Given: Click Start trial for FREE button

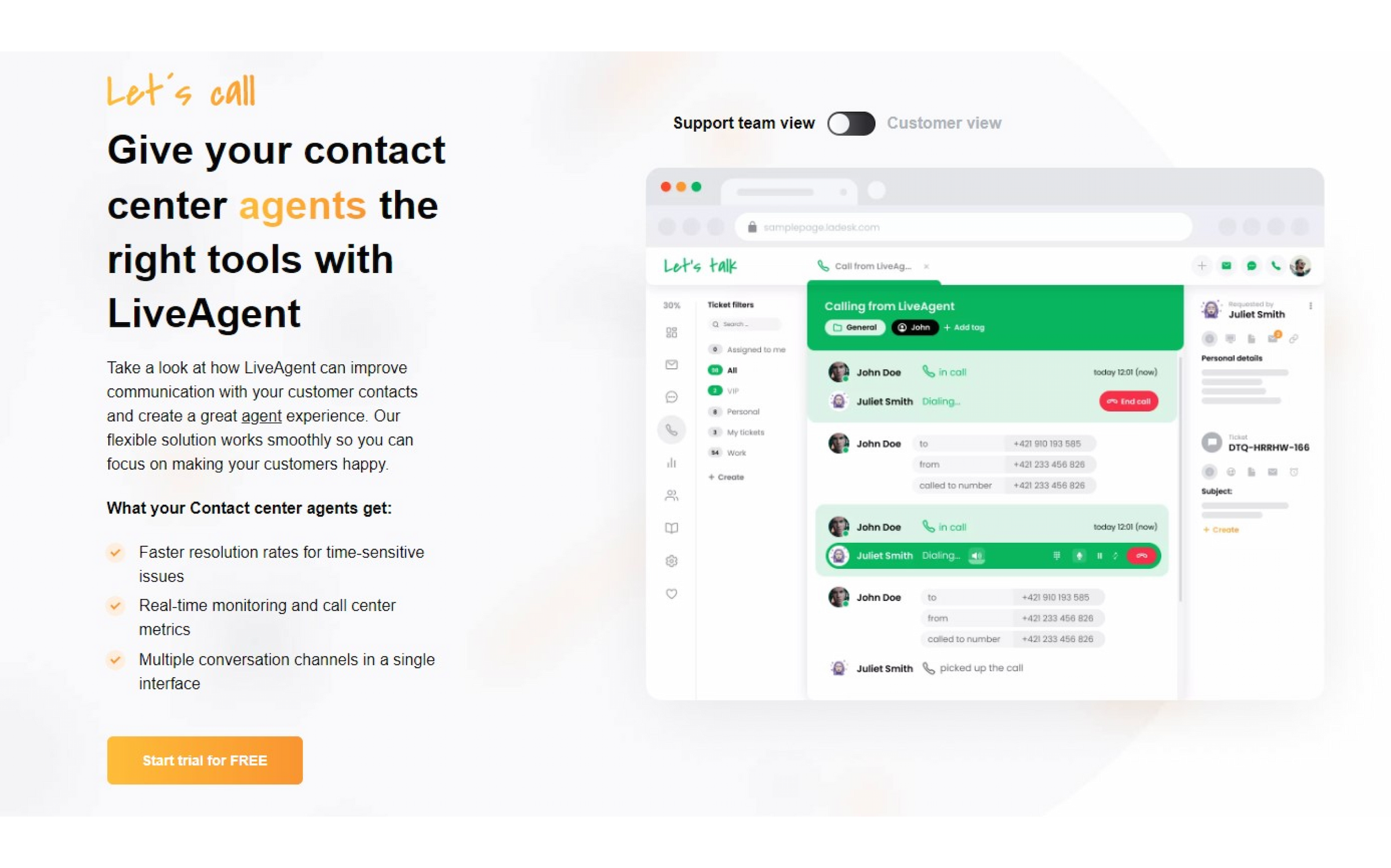Looking at the screenshot, I should click(205, 760).
